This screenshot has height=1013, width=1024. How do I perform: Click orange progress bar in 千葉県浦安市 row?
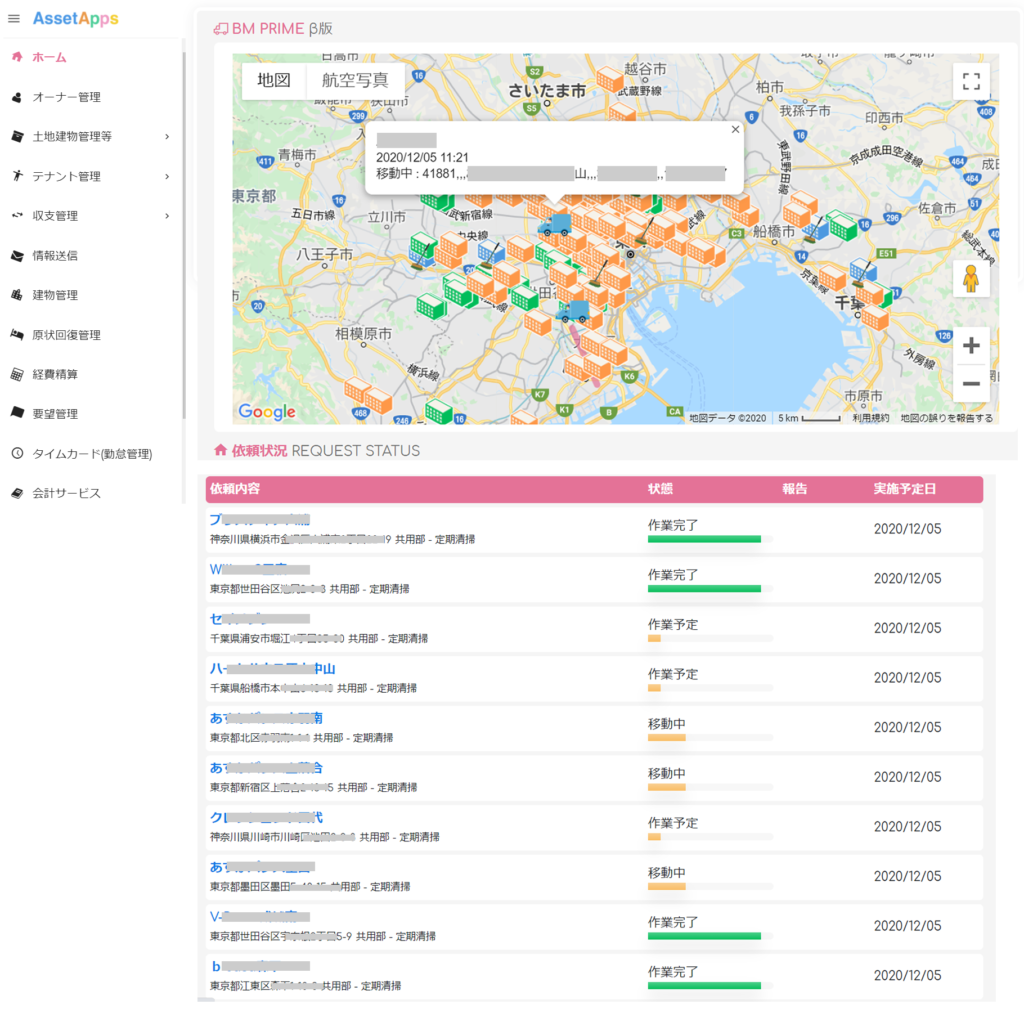[654, 639]
